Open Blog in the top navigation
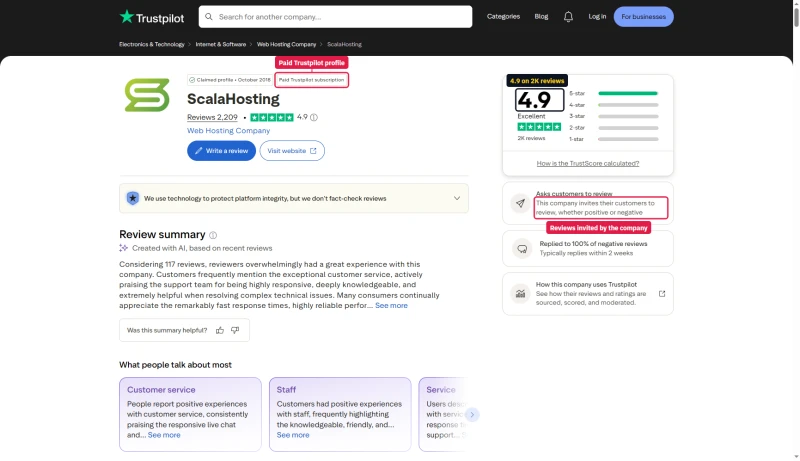The width and height of the screenshot is (800, 461). [x=541, y=17]
